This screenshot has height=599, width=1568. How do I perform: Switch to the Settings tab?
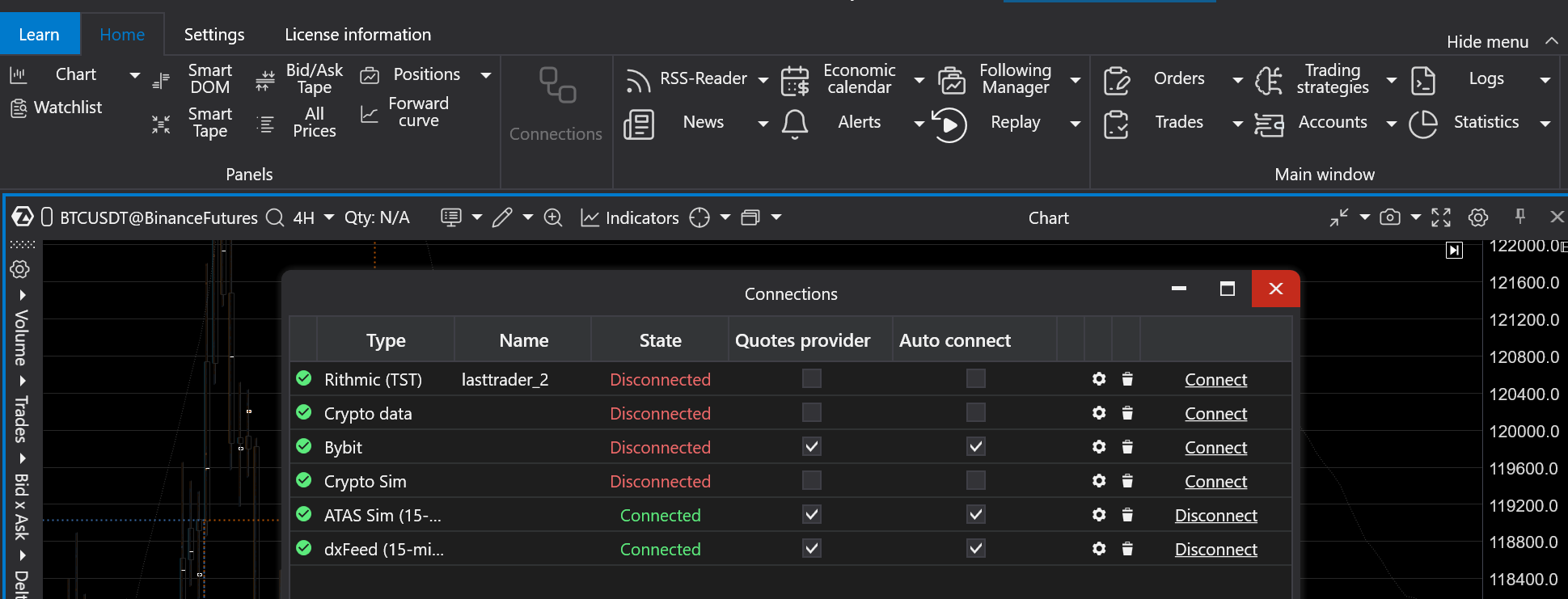214,35
